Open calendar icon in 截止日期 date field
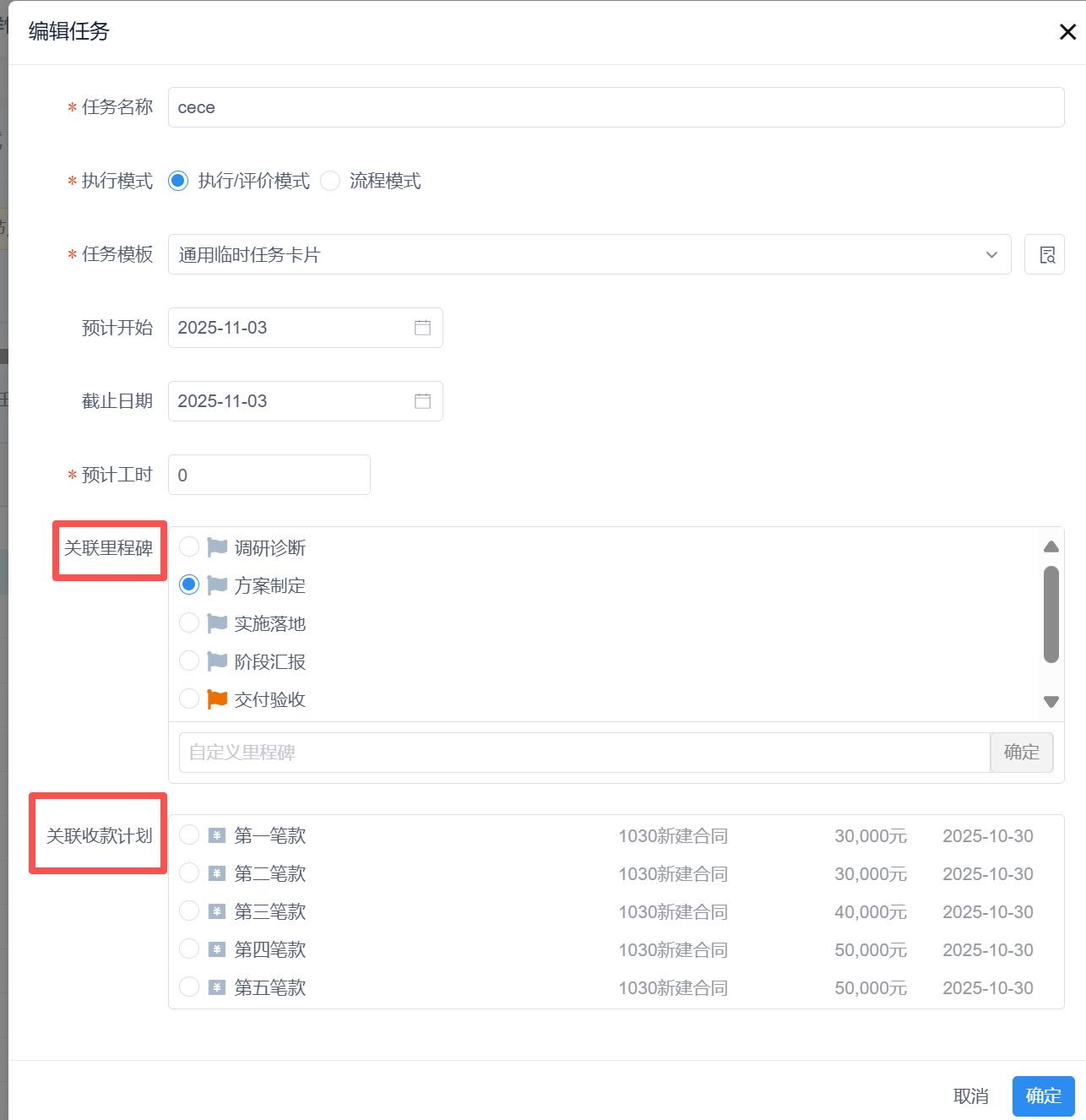Image resolution: width=1086 pixels, height=1120 pixels. coord(422,401)
